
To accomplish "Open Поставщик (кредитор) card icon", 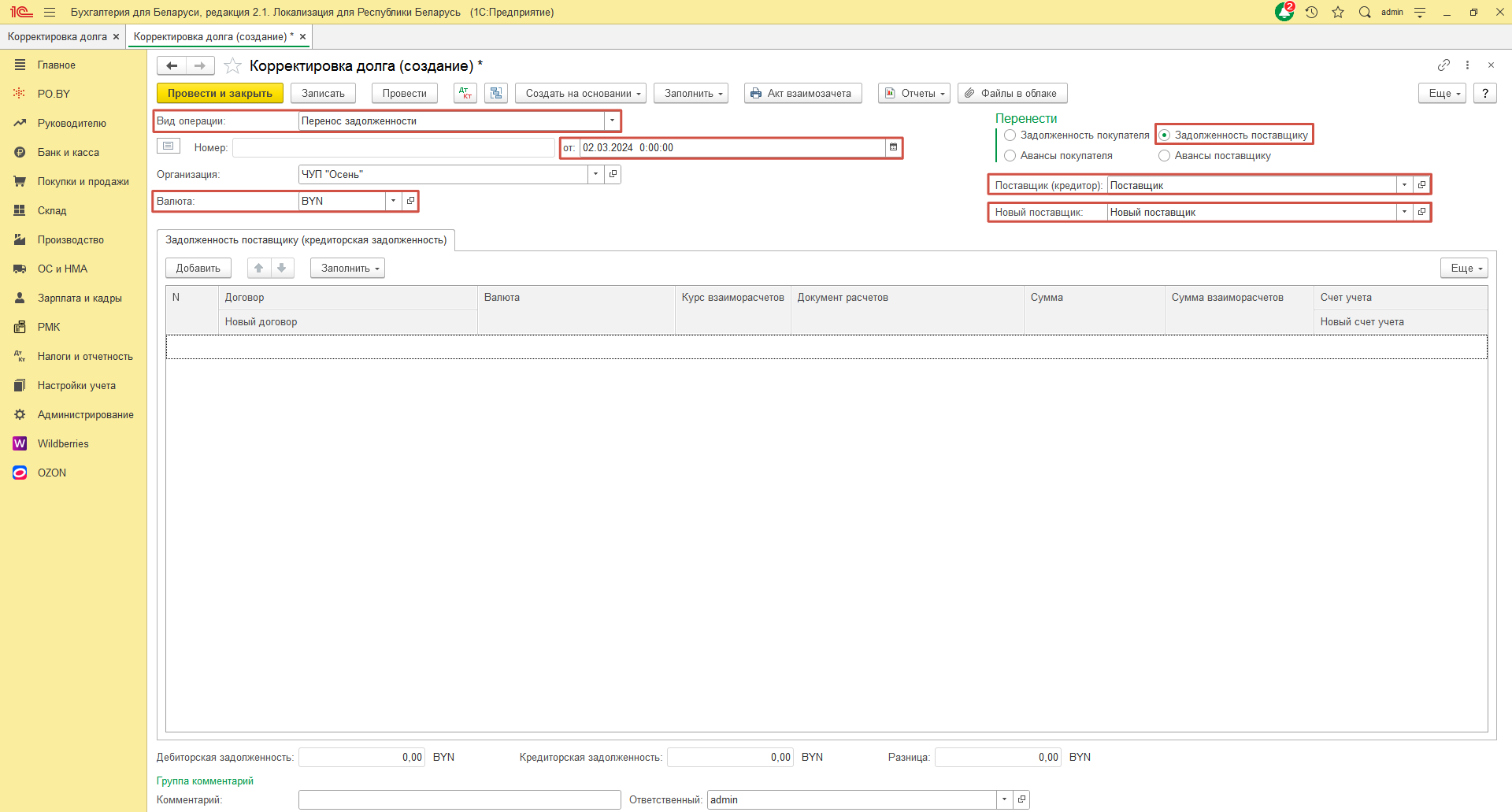I will coord(1421,185).
